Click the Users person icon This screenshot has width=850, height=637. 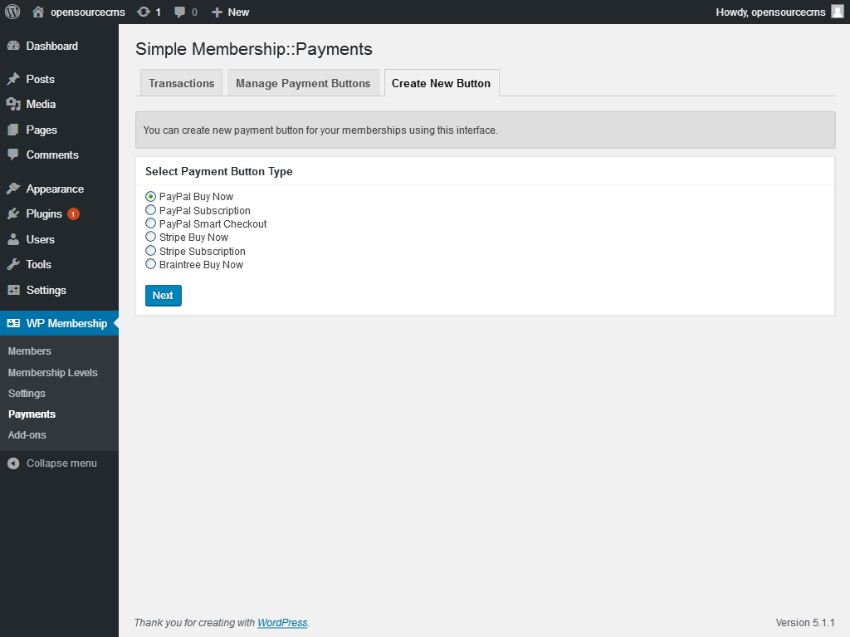[14, 239]
